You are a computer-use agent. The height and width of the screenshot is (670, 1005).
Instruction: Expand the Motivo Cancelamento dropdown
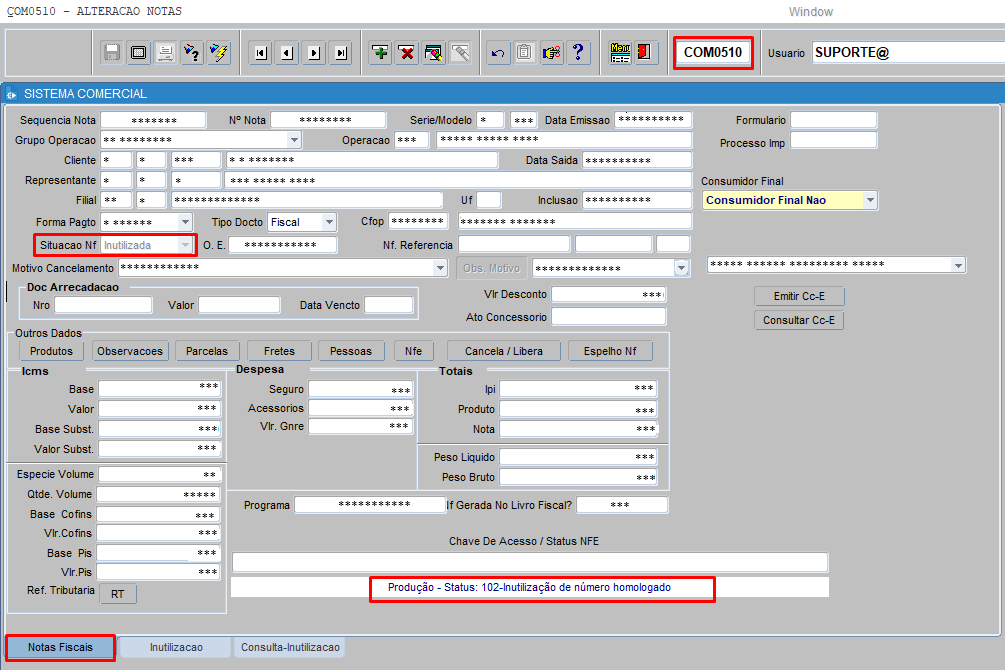(x=440, y=268)
